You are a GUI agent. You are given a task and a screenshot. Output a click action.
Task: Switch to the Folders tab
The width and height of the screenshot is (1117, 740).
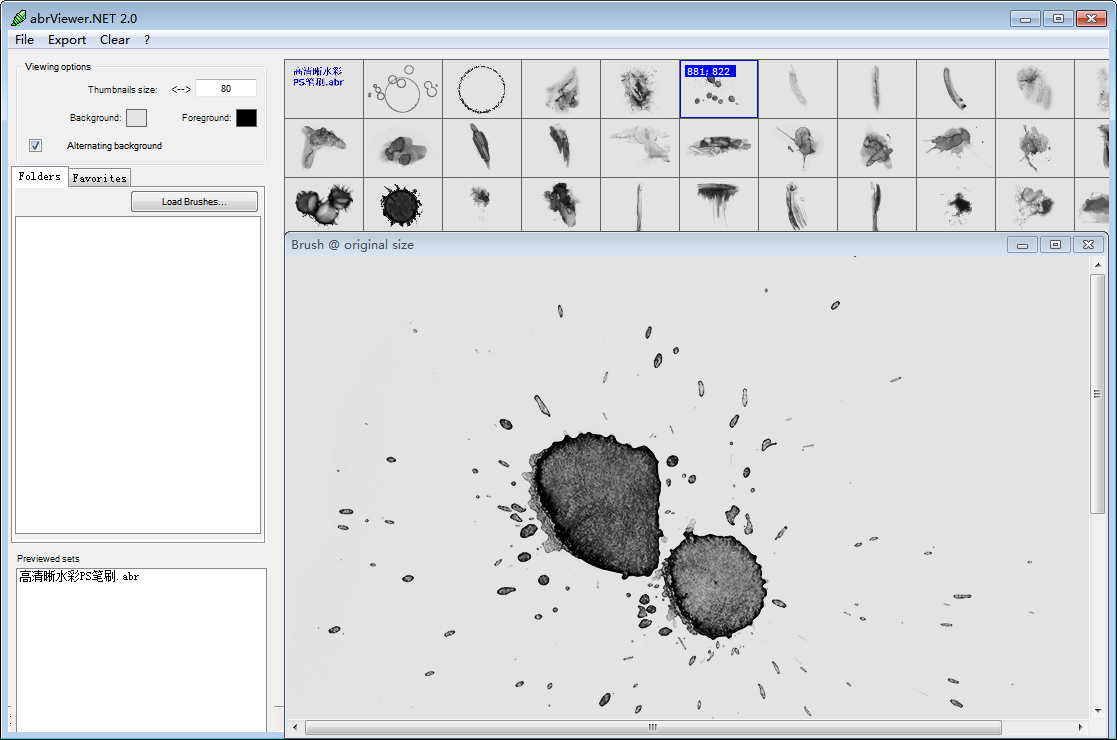(40, 177)
